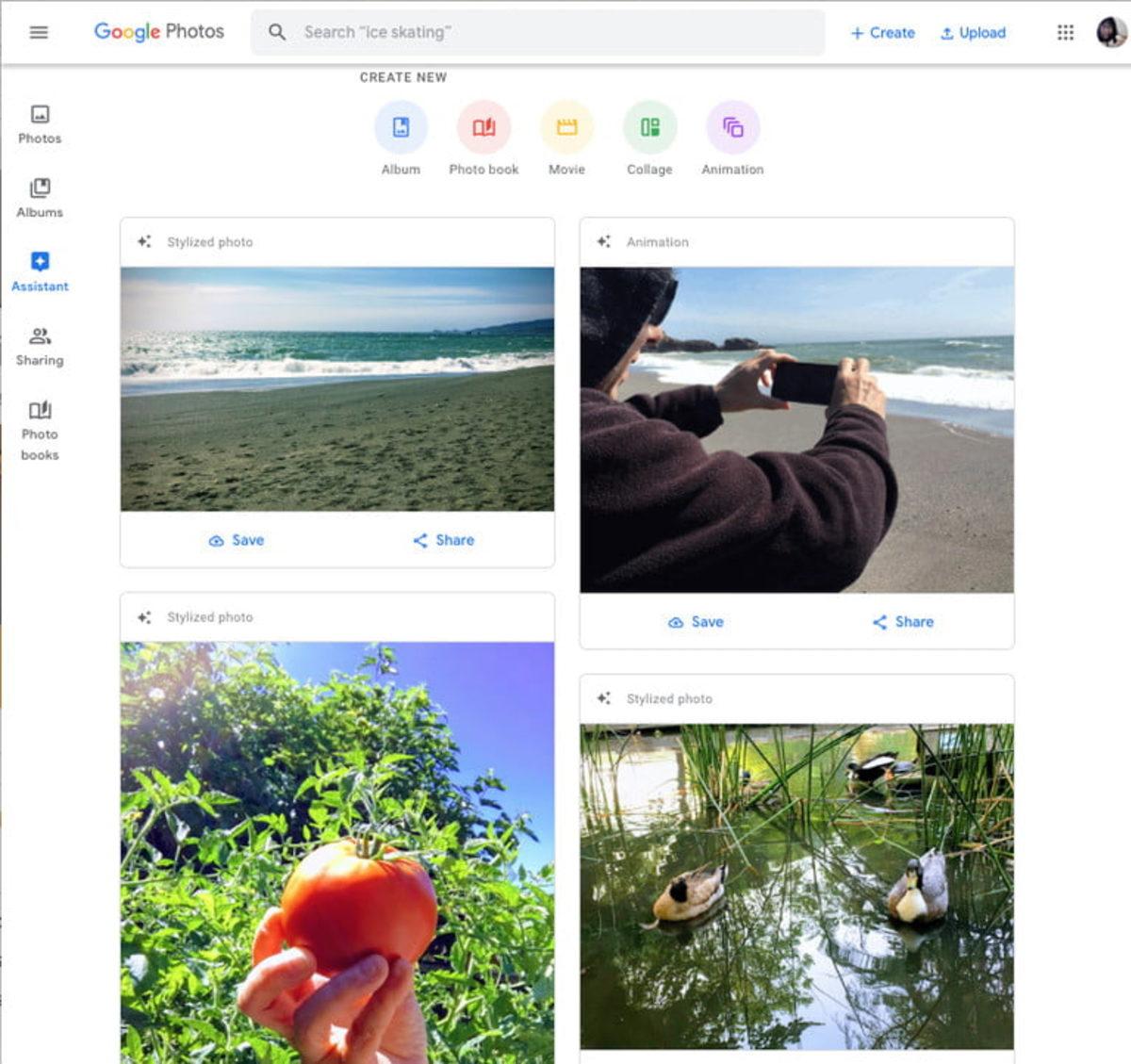Open the Create option in the header

(x=882, y=31)
